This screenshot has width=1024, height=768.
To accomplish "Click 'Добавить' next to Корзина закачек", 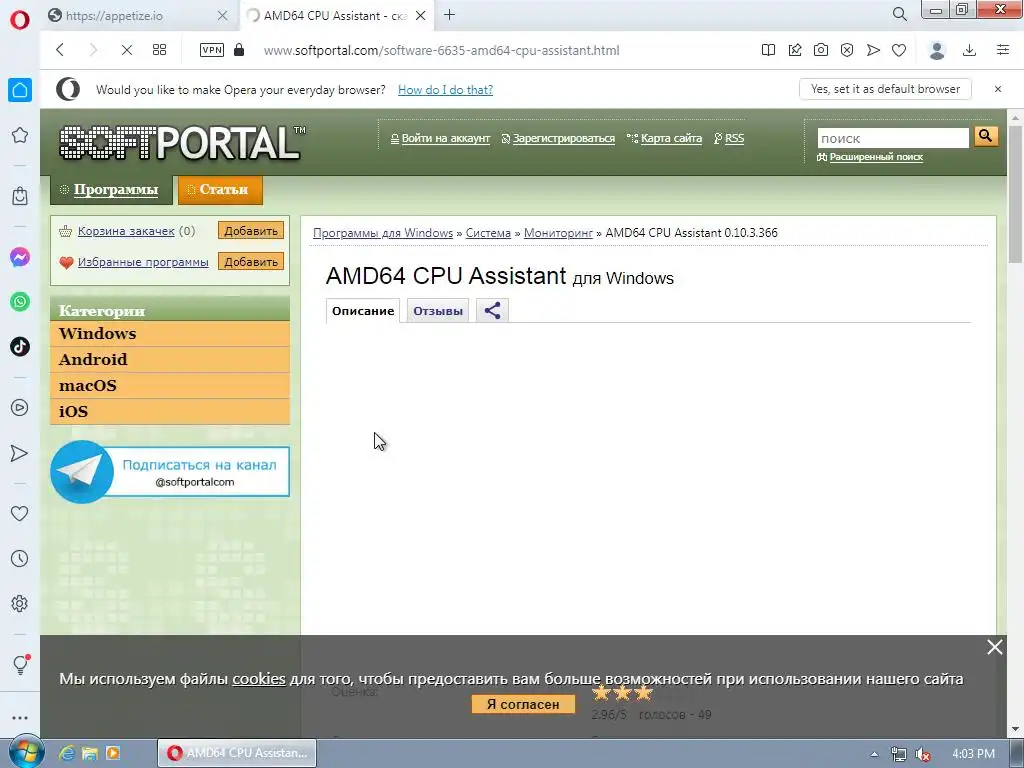I will [x=251, y=231].
